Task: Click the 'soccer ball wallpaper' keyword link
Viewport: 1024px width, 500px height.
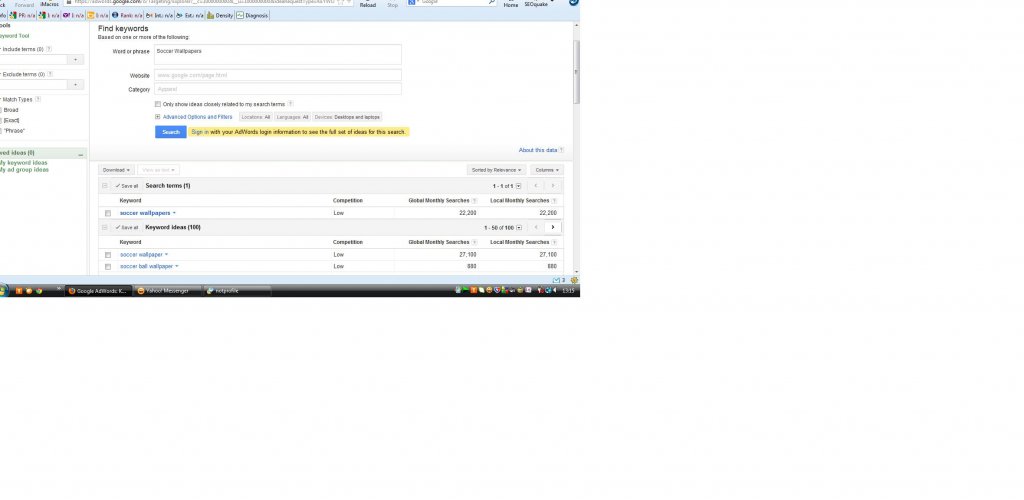Action: (x=146, y=266)
